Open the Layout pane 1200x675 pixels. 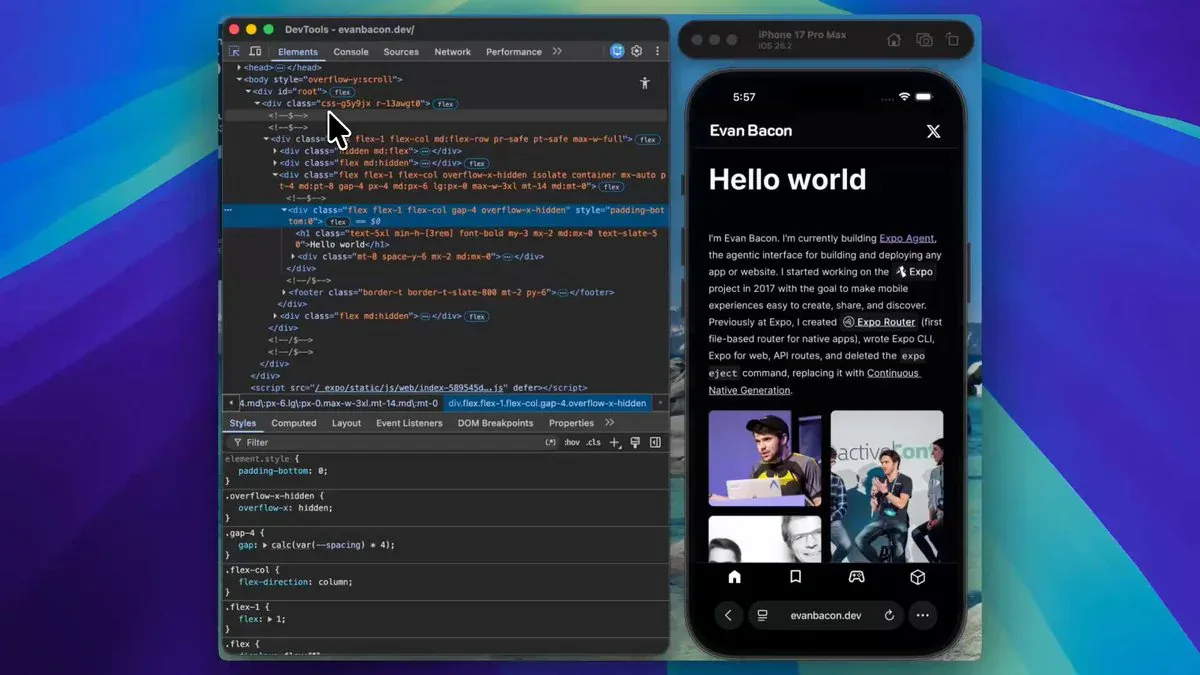point(346,423)
